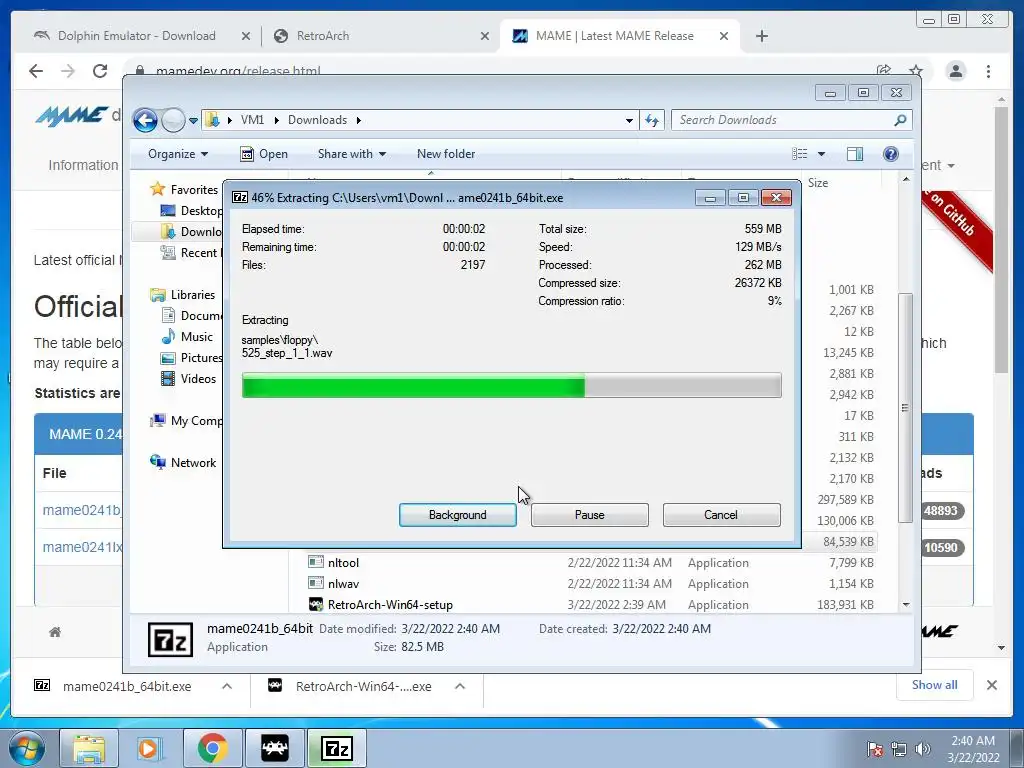Open Windows Media Player from taskbar
This screenshot has height=768, width=1024.
pyautogui.click(x=151, y=748)
